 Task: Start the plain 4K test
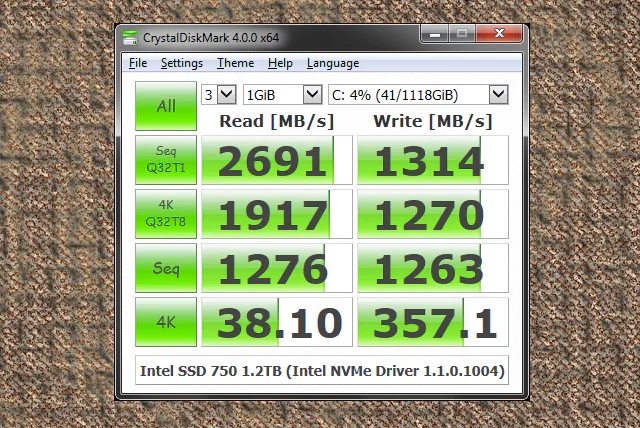[166, 322]
